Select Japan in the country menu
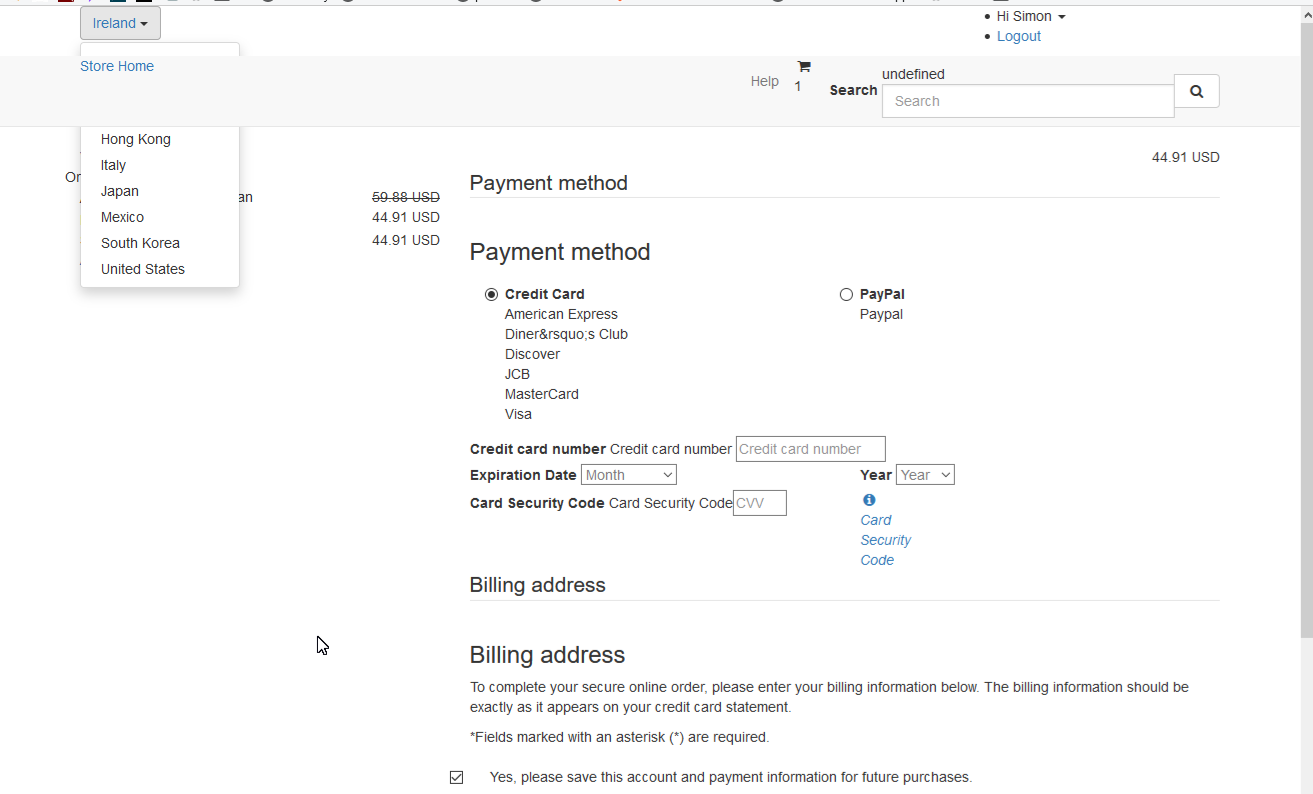Viewport: 1313px width, 794px height. (x=120, y=192)
